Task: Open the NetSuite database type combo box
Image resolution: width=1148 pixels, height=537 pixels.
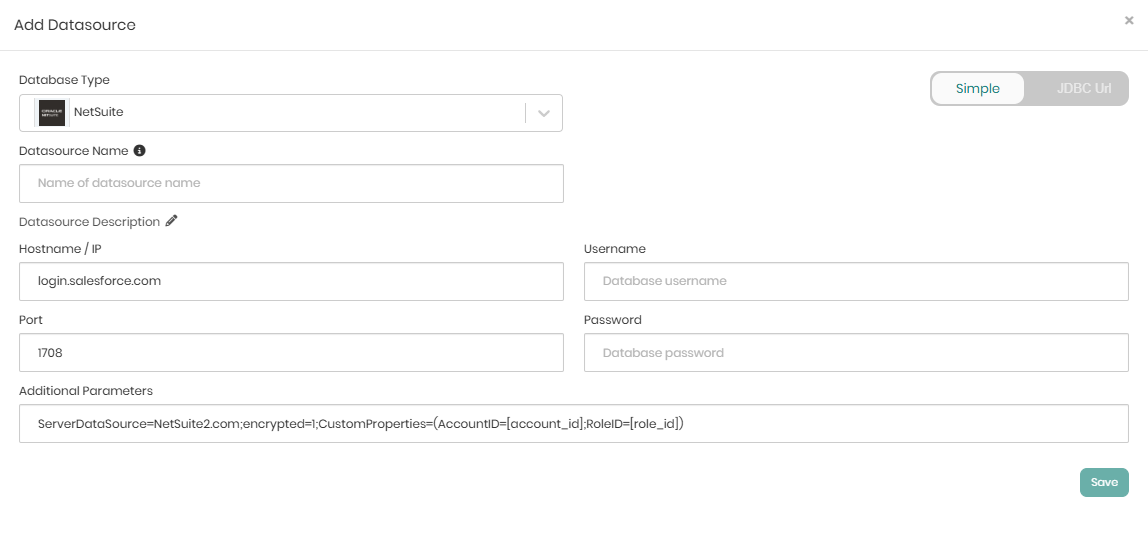Action: click(x=280, y=113)
